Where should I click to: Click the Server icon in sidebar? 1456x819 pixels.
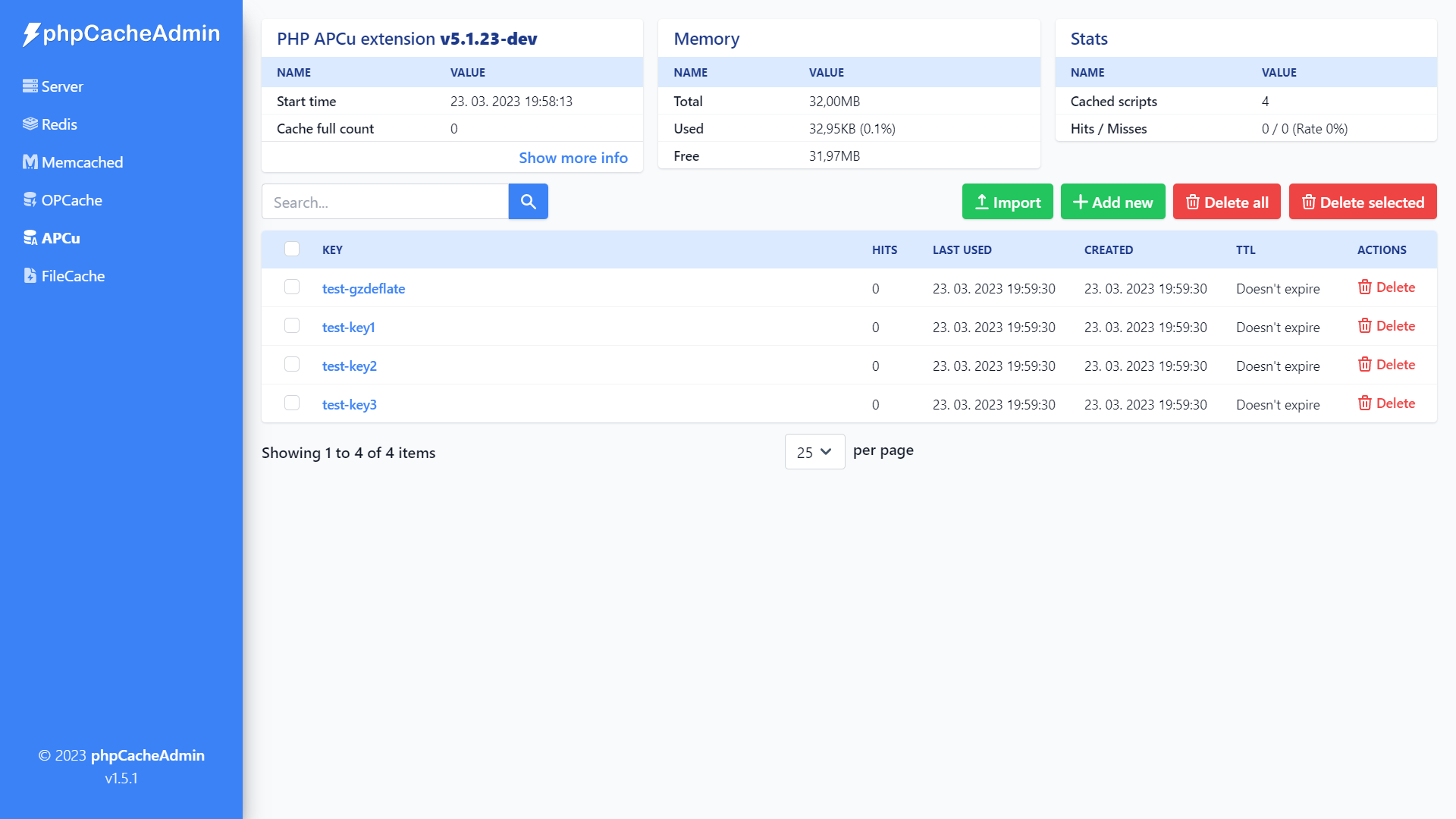pos(30,86)
